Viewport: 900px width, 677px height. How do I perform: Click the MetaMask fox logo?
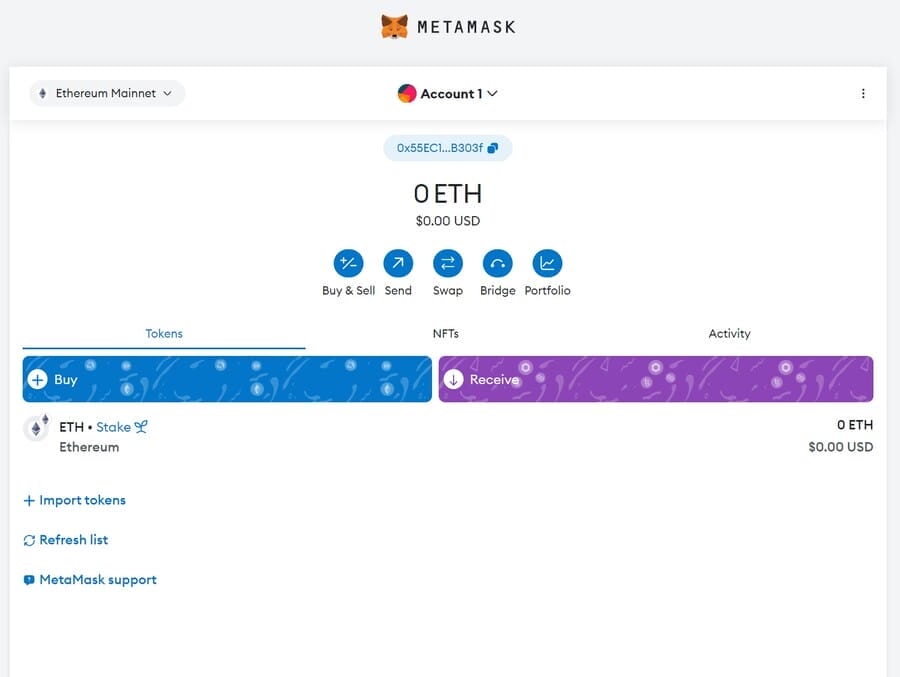click(394, 26)
